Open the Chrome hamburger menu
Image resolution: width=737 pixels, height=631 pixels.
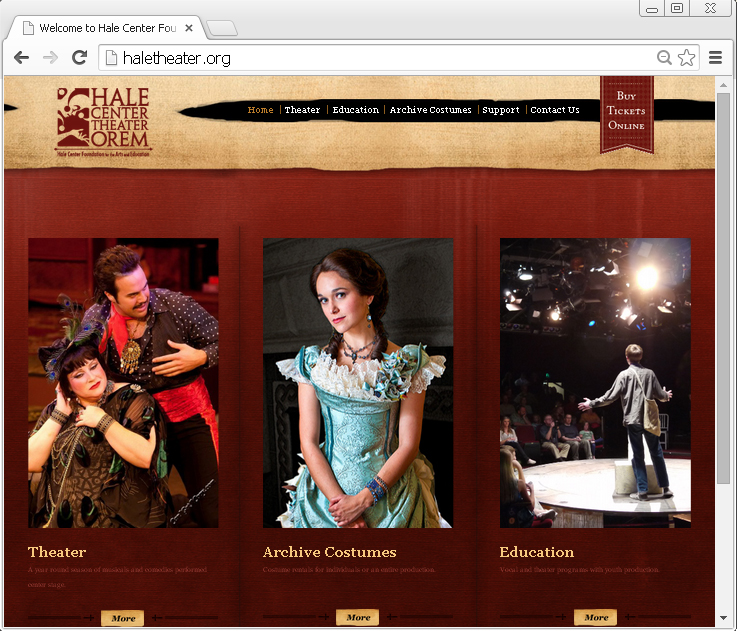click(x=716, y=58)
